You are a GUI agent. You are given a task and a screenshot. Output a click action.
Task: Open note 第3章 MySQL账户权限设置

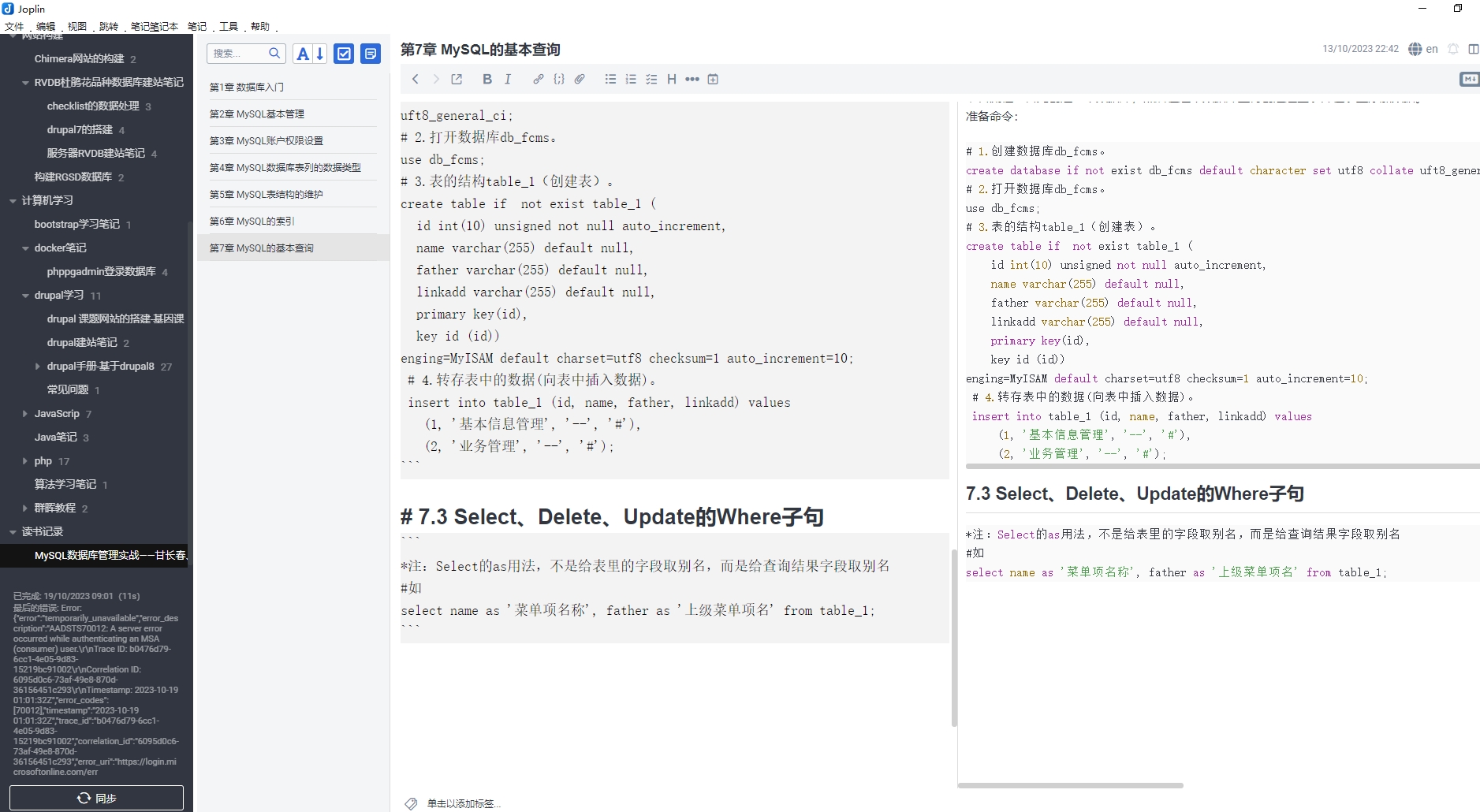[x=293, y=140]
